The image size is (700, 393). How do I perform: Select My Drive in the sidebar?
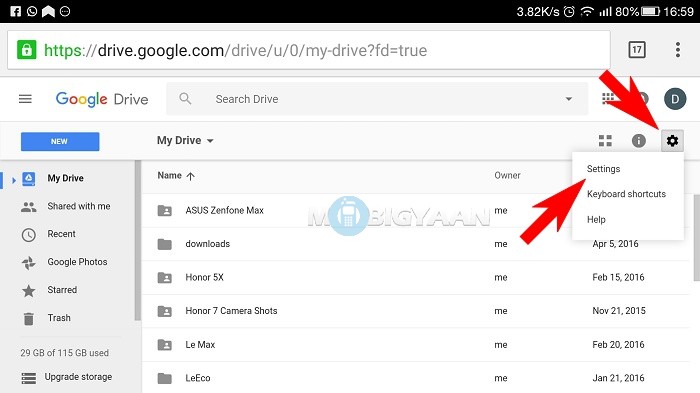[65, 178]
